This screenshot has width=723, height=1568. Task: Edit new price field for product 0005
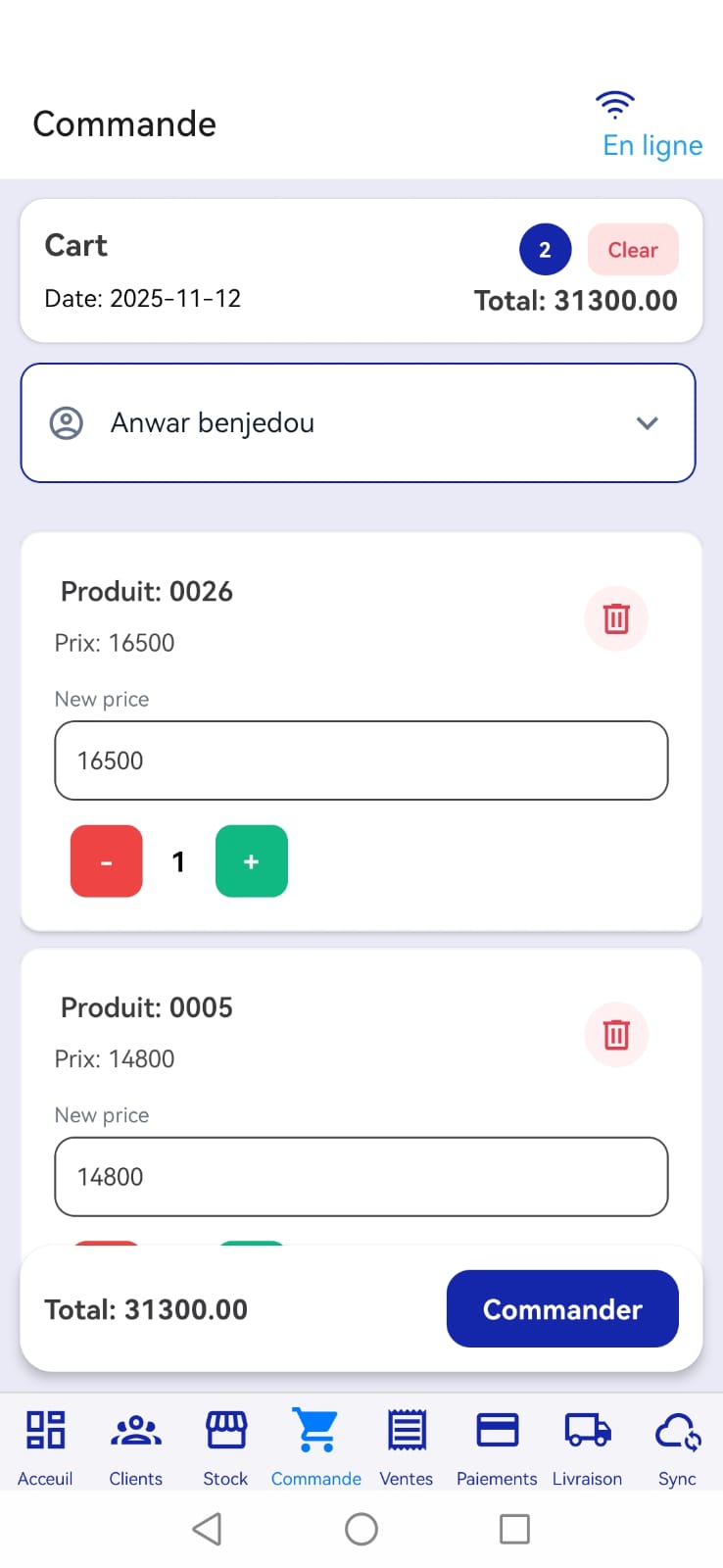pyautogui.click(x=361, y=1176)
